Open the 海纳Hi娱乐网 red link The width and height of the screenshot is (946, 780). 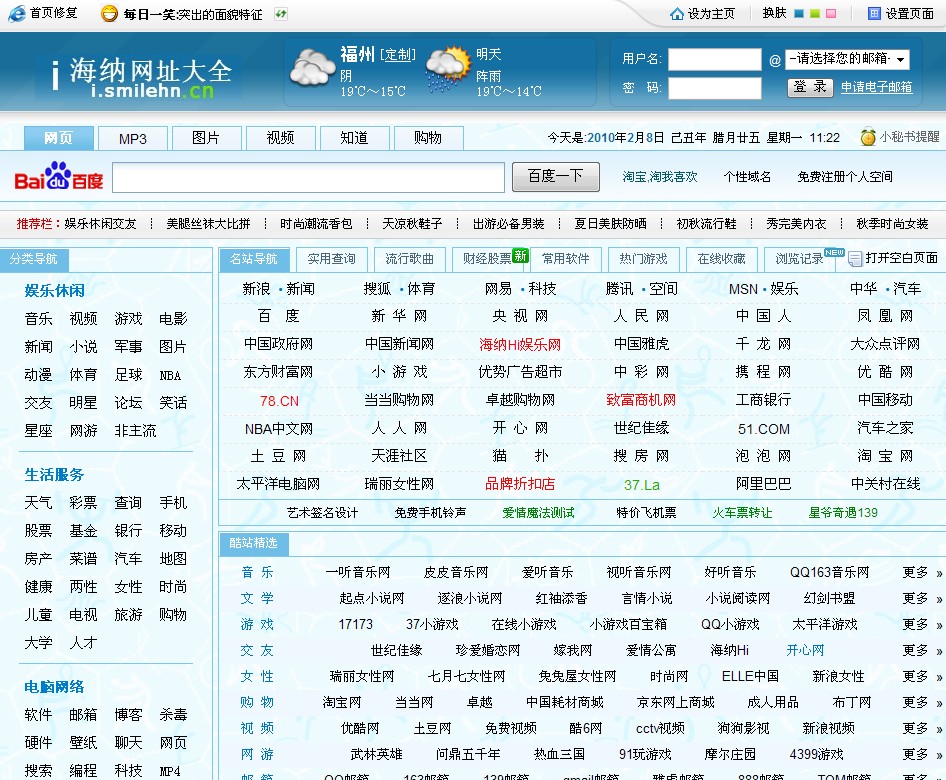[520, 344]
